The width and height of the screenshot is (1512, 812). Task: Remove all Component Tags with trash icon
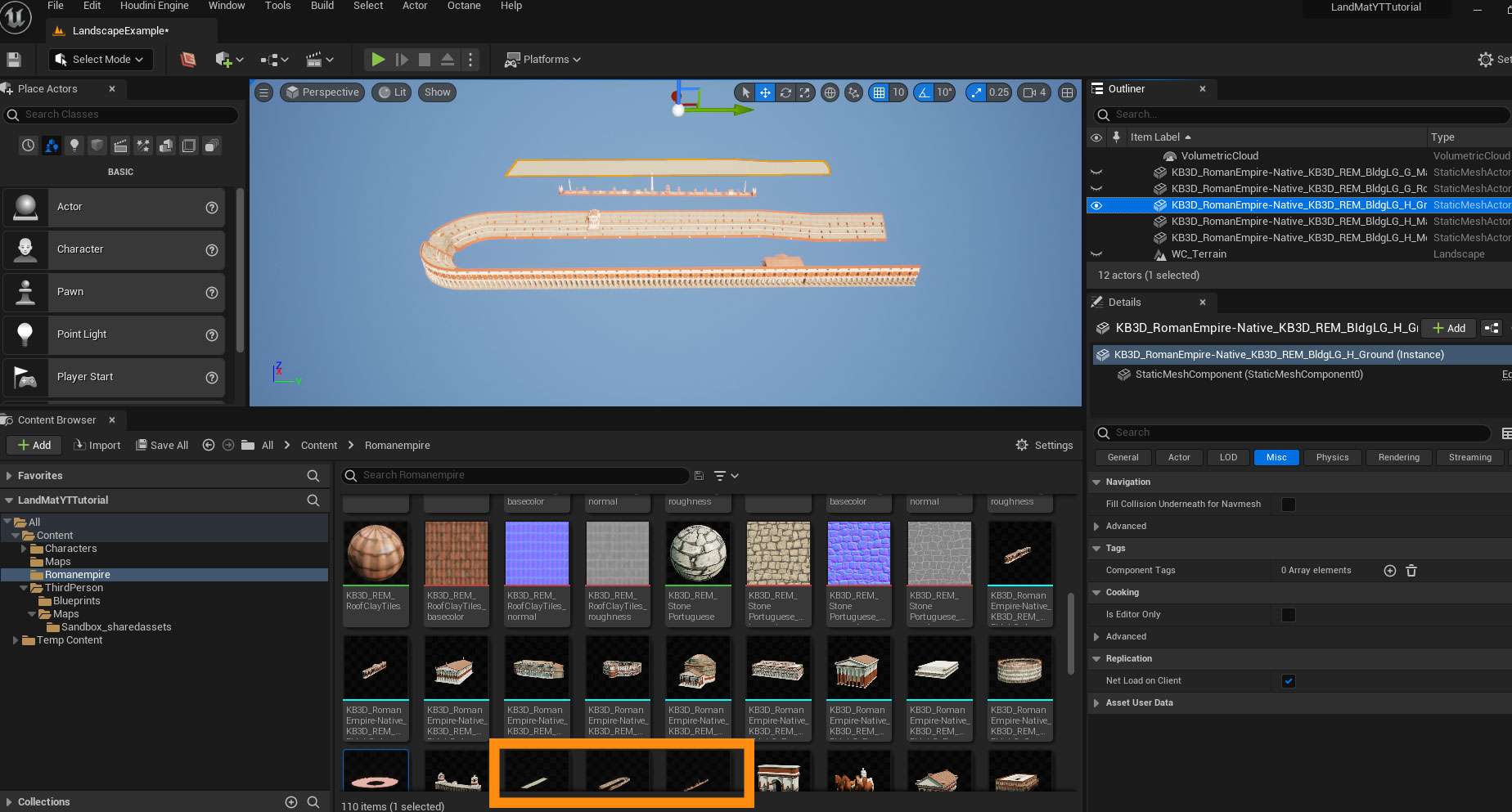[1411, 571]
